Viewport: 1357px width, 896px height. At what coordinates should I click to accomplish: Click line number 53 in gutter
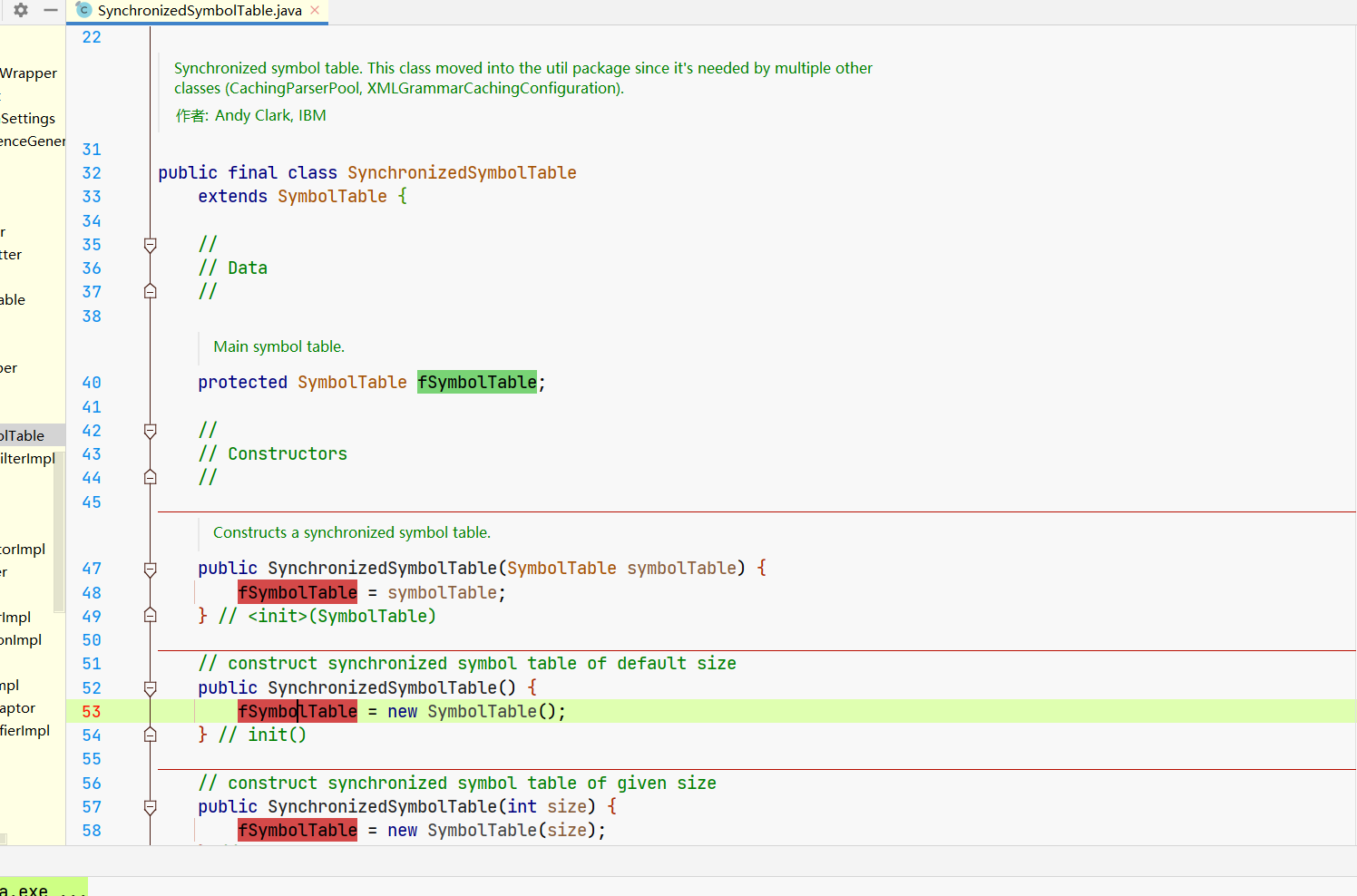point(92,712)
